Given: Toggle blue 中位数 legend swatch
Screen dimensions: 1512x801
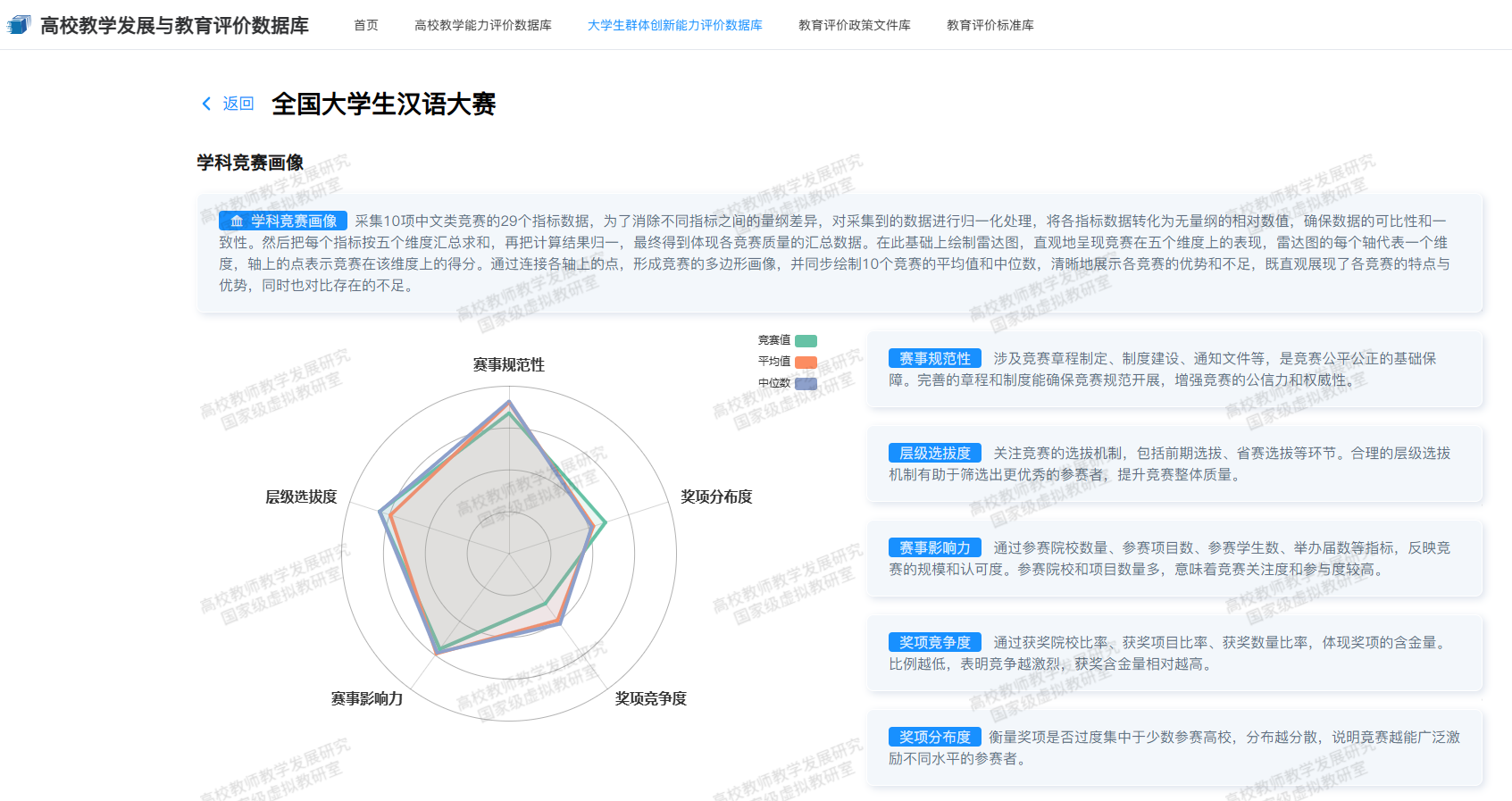Looking at the screenshot, I should 806,383.
